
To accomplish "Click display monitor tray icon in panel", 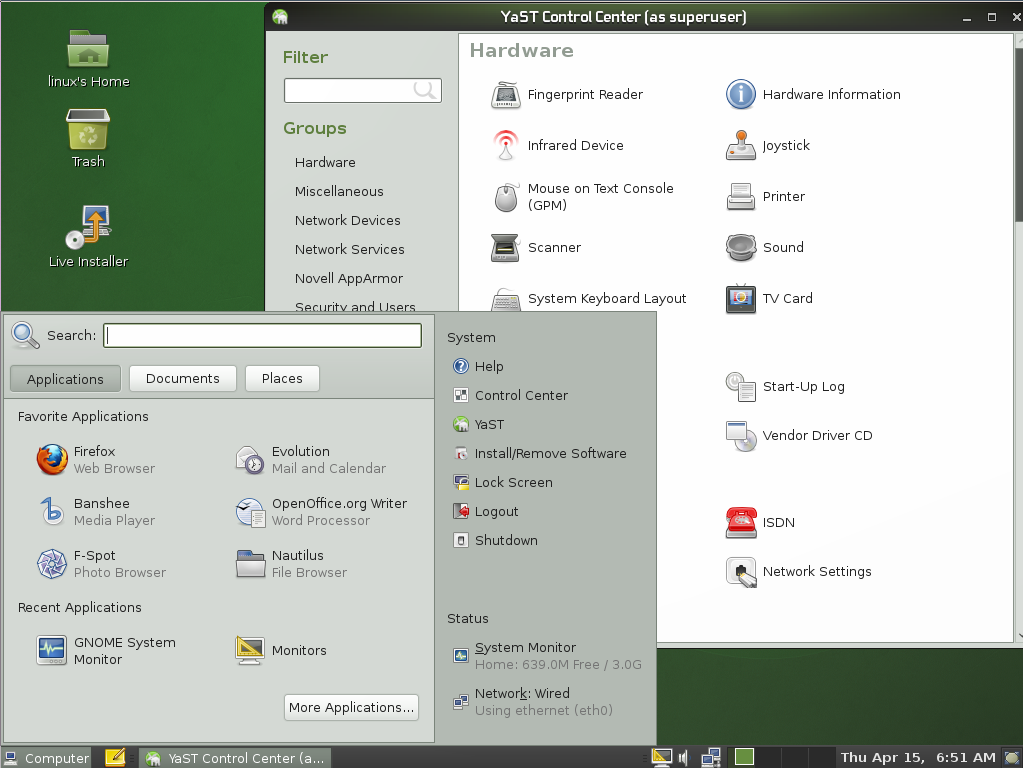I will [662, 757].
